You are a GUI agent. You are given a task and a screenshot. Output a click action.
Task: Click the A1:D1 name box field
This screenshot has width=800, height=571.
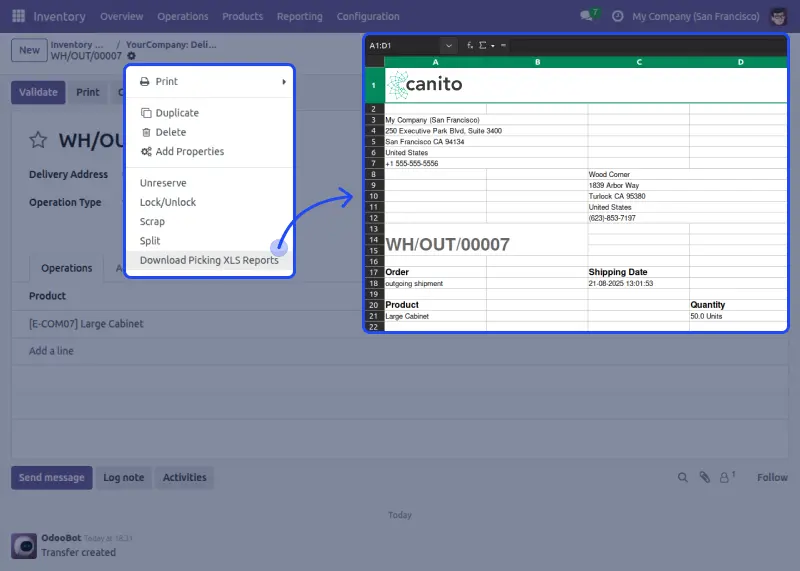coord(404,45)
